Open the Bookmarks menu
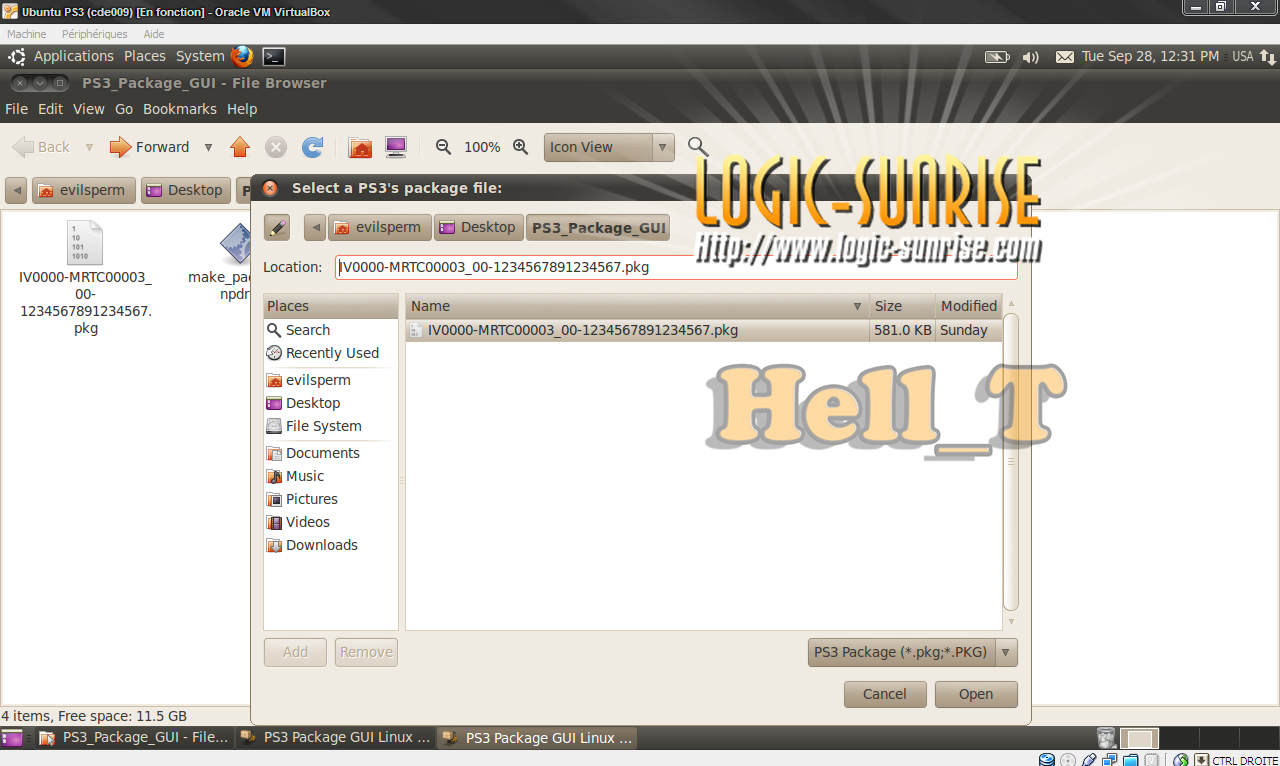 pyautogui.click(x=180, y=109)
